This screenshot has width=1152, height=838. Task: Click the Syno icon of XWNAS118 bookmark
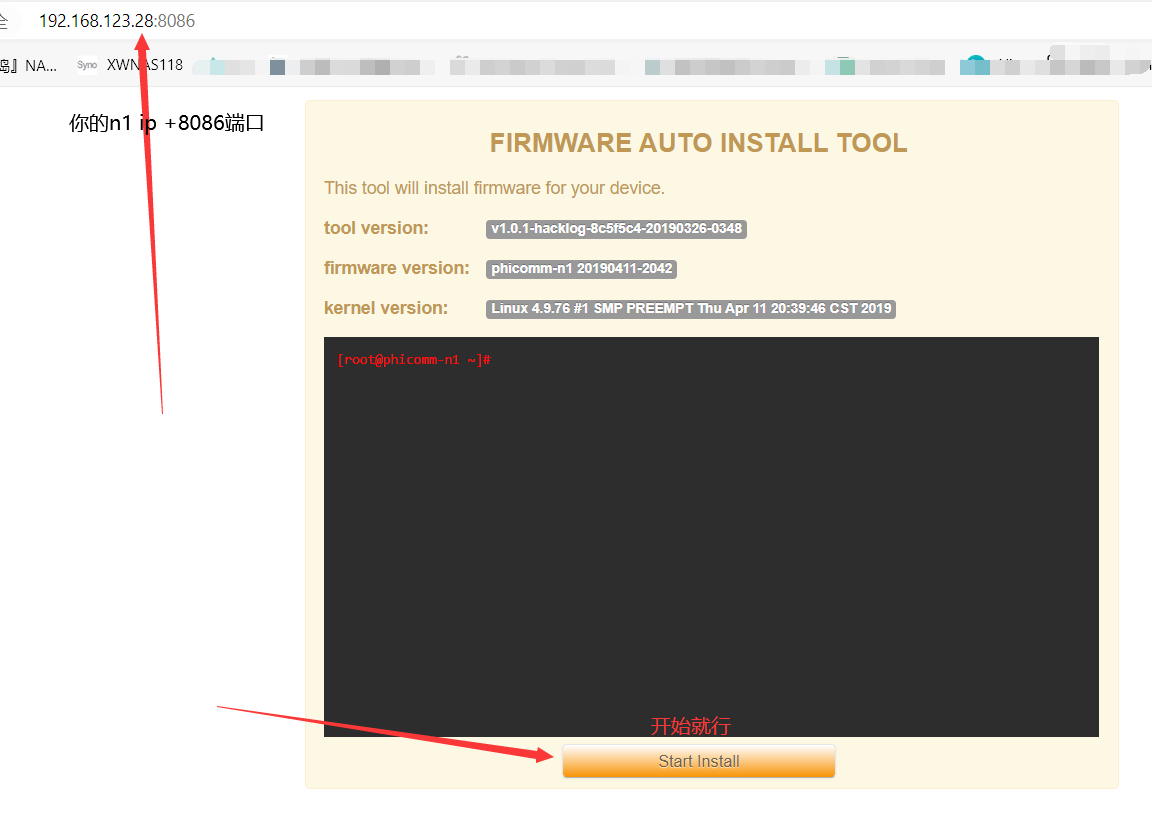click(x=87, y=65)
